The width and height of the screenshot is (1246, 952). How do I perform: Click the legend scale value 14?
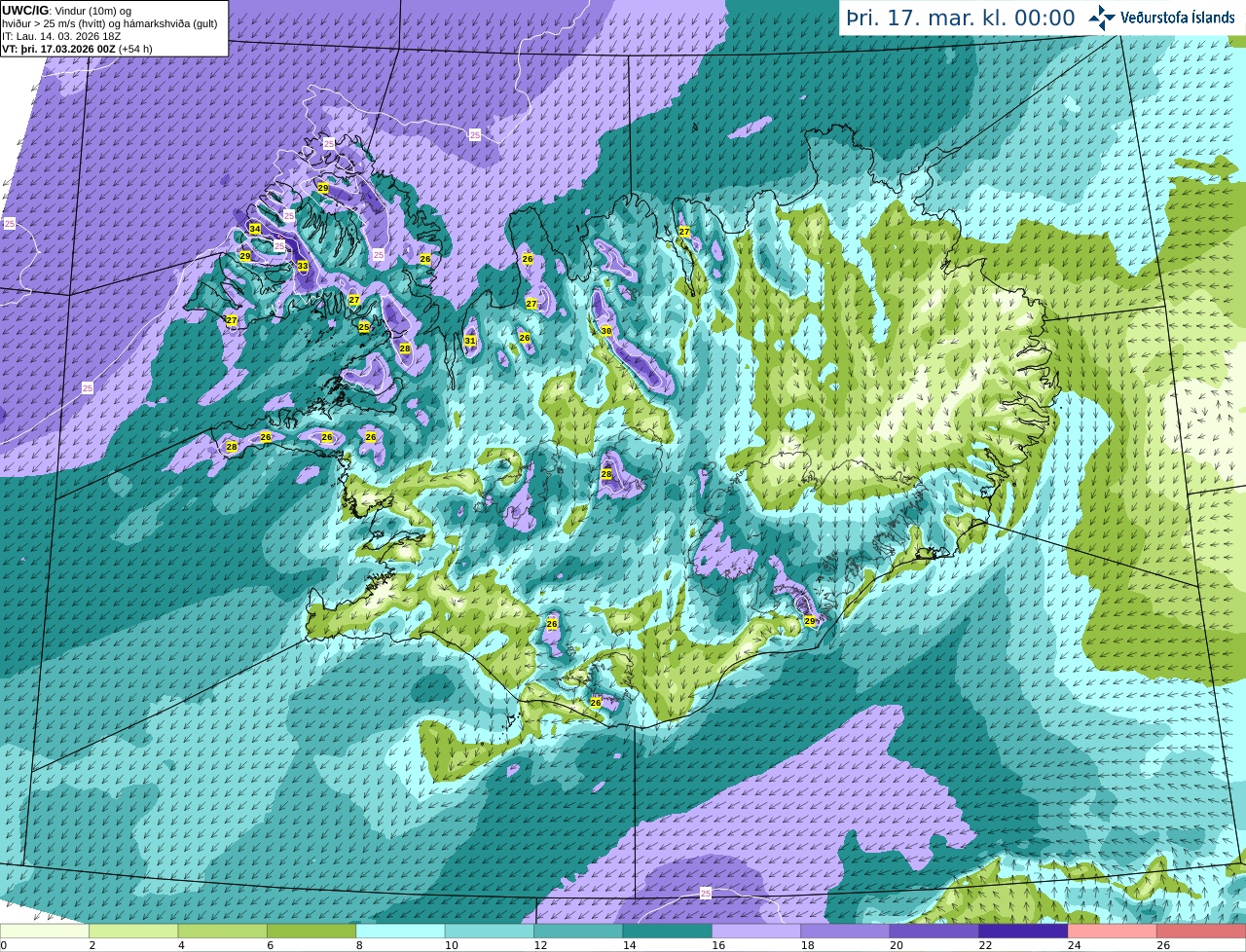pyautogui.click(x=629, y=945)
